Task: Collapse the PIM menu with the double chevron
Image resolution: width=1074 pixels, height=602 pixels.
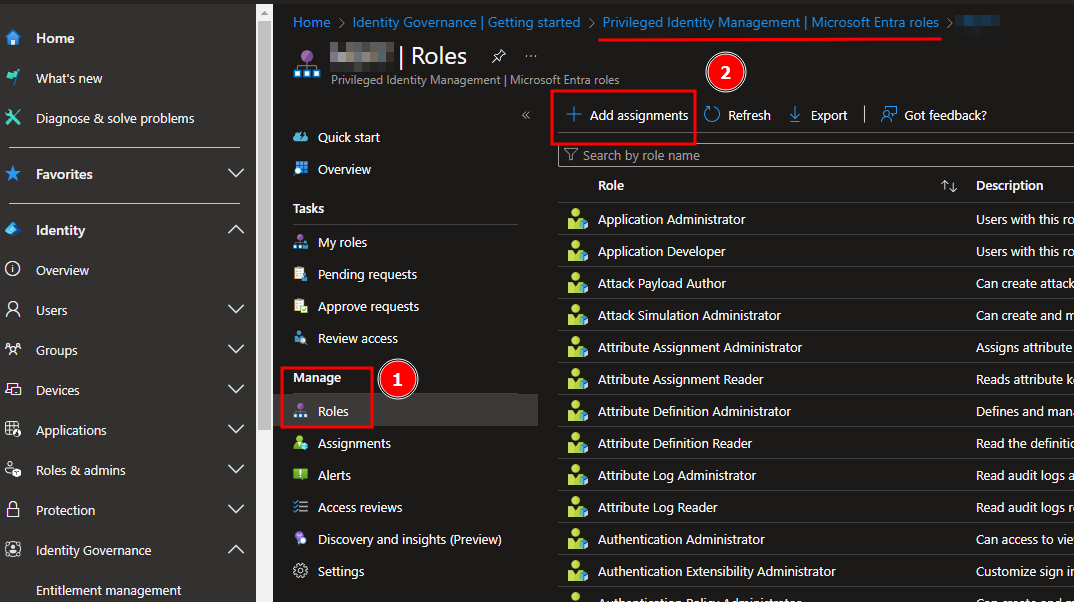Action: click(x=525, y=115)
